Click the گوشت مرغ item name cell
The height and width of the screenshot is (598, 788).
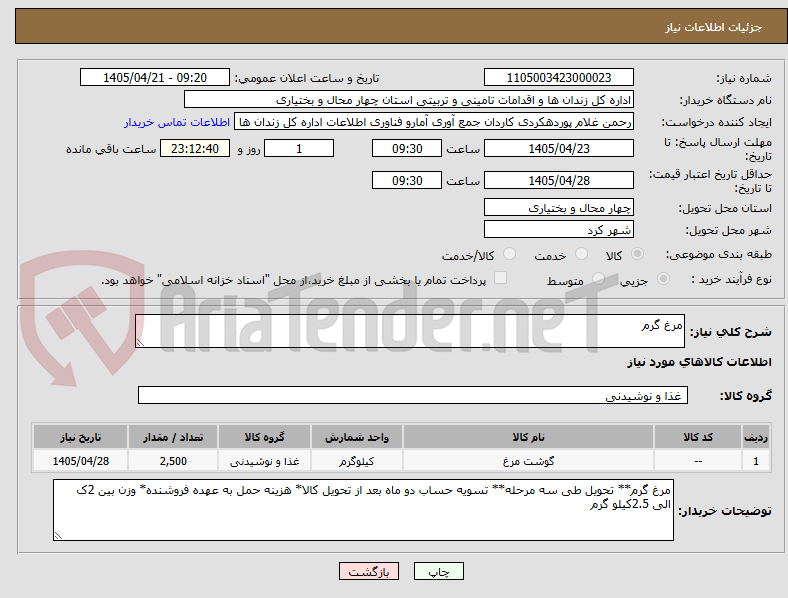pyautogui.click(x=528, y=461)
